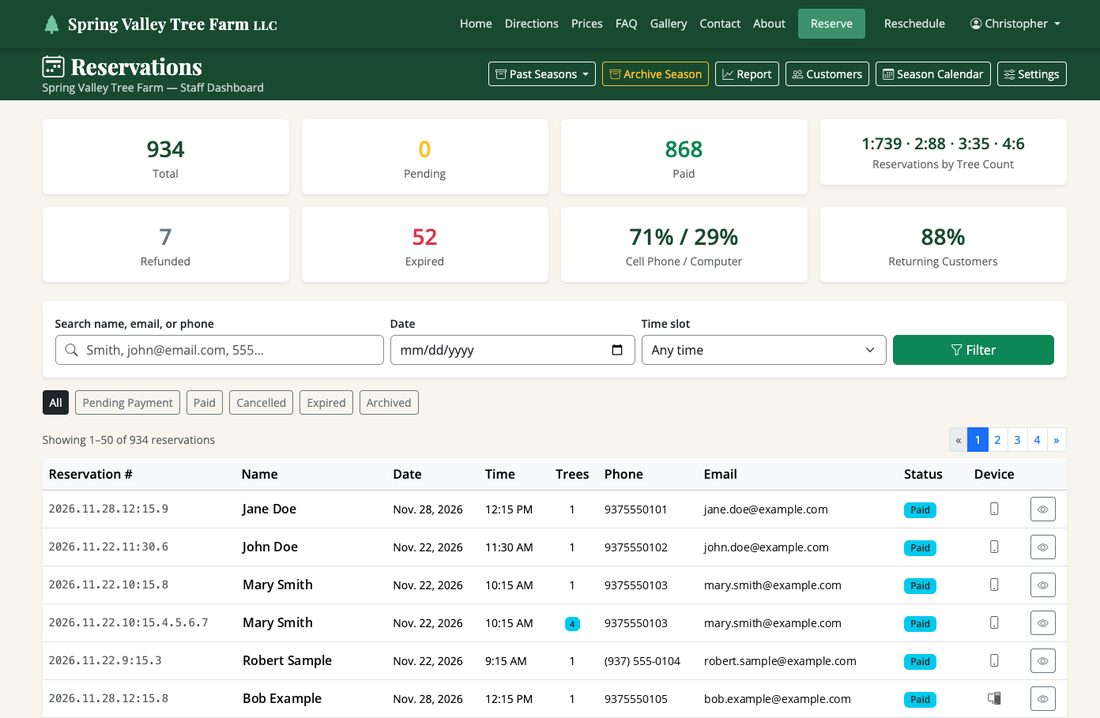Click current page 1 in pagination

977,439
